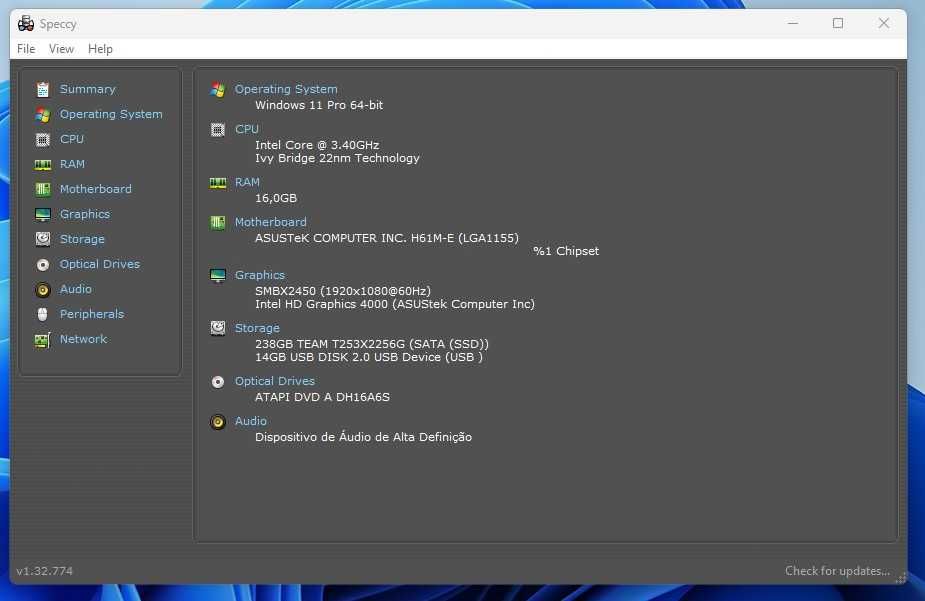Click the monitor icon beside Graphics heading
Screen dimensions: 925x601
(x=218, y=275)
